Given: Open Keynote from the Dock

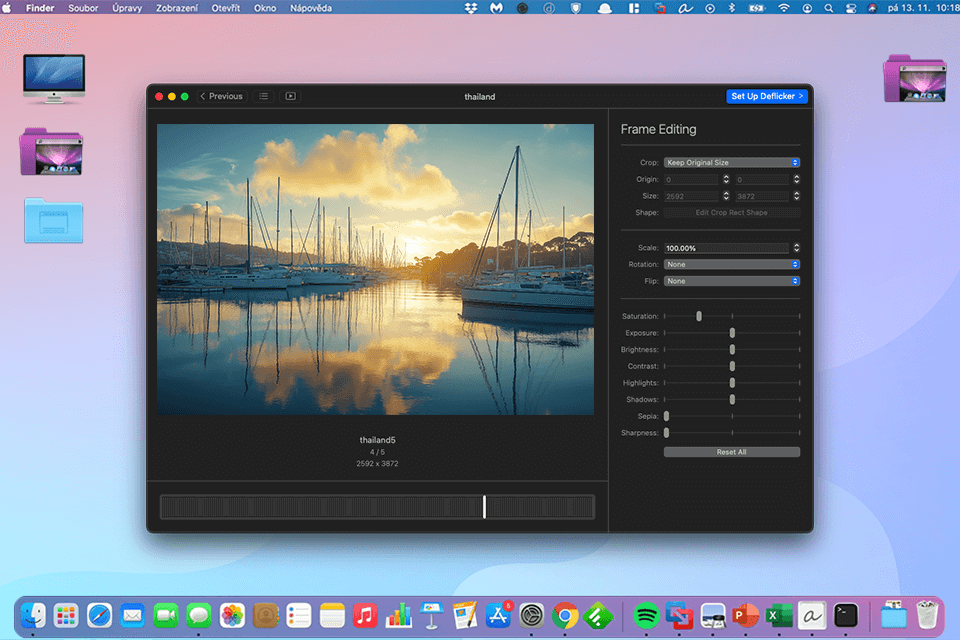Looking at the screenshot, I should point(432,616).
